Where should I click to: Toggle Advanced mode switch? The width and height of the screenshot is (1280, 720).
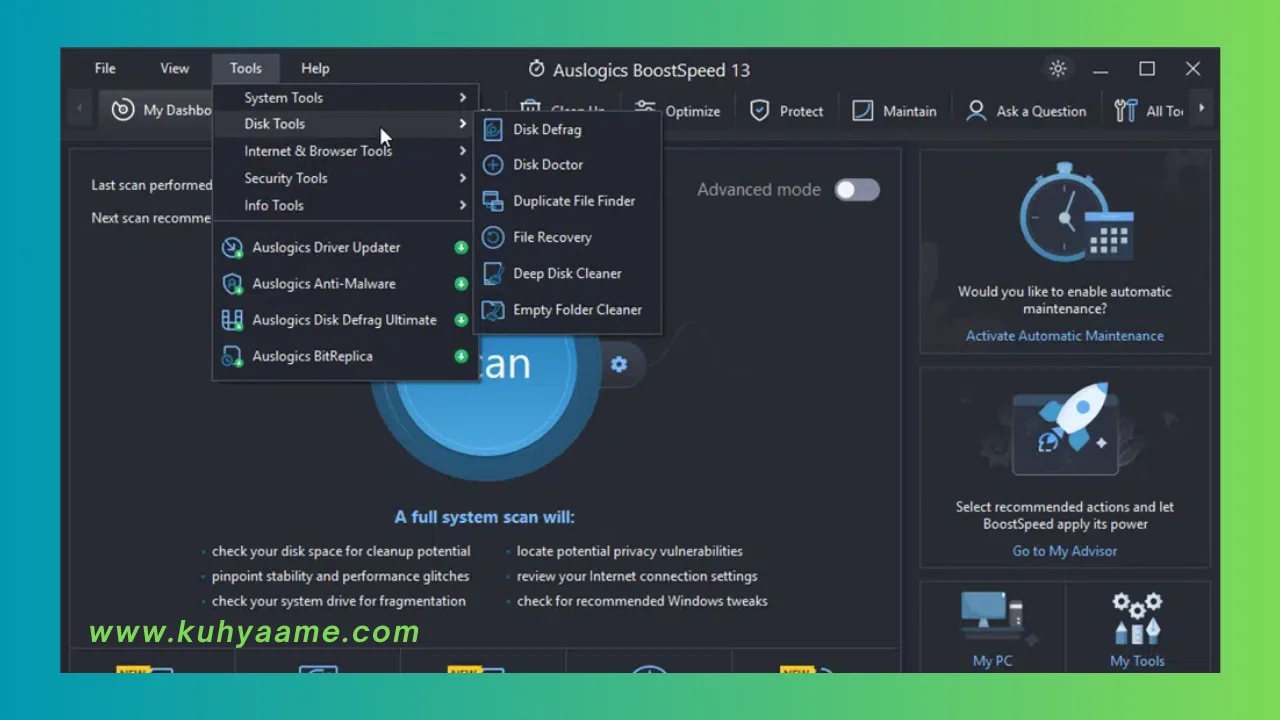click(x=857, y=190)
